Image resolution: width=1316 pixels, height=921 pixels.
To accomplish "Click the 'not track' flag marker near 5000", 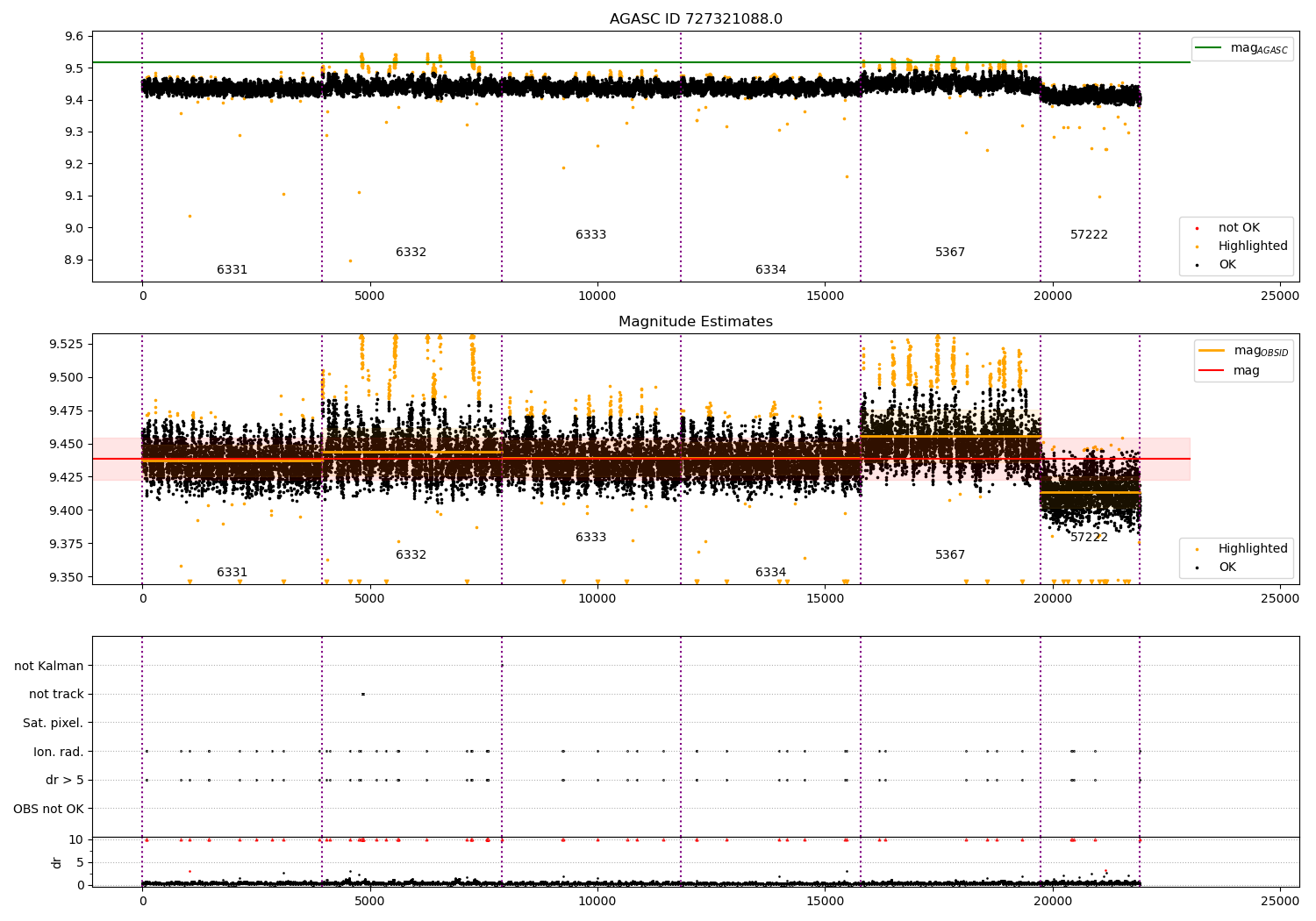I will tap(363, 695).
